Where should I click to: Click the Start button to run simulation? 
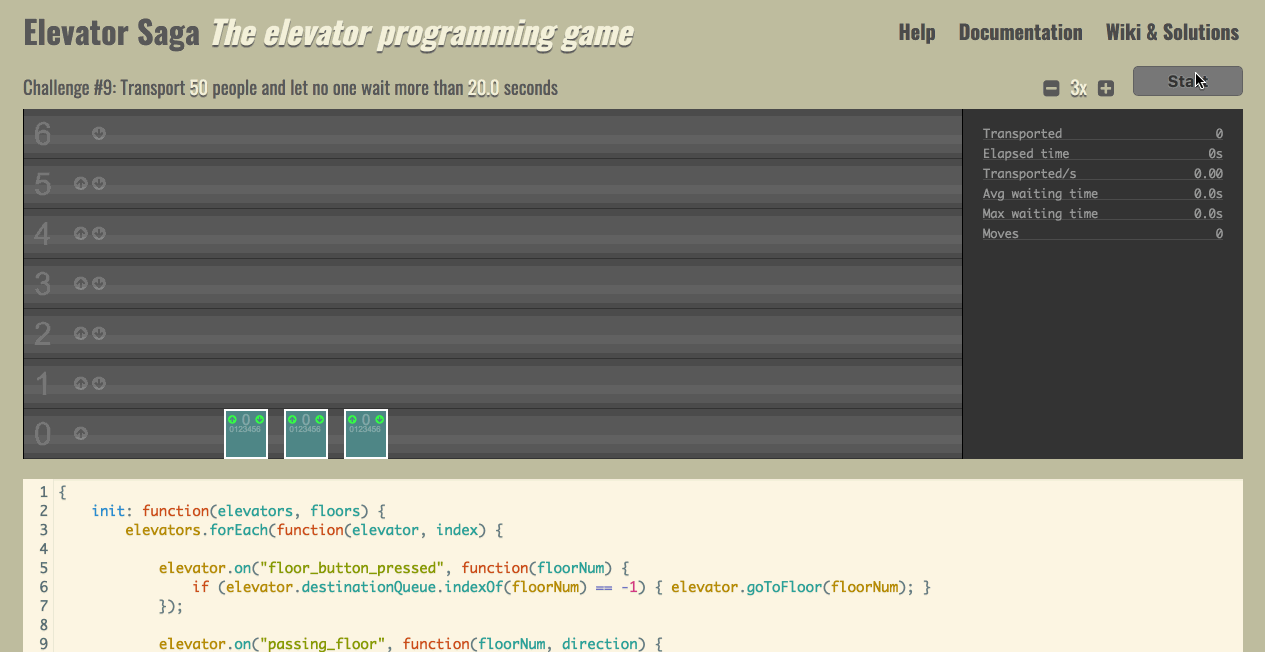(x=1188, y=81)
